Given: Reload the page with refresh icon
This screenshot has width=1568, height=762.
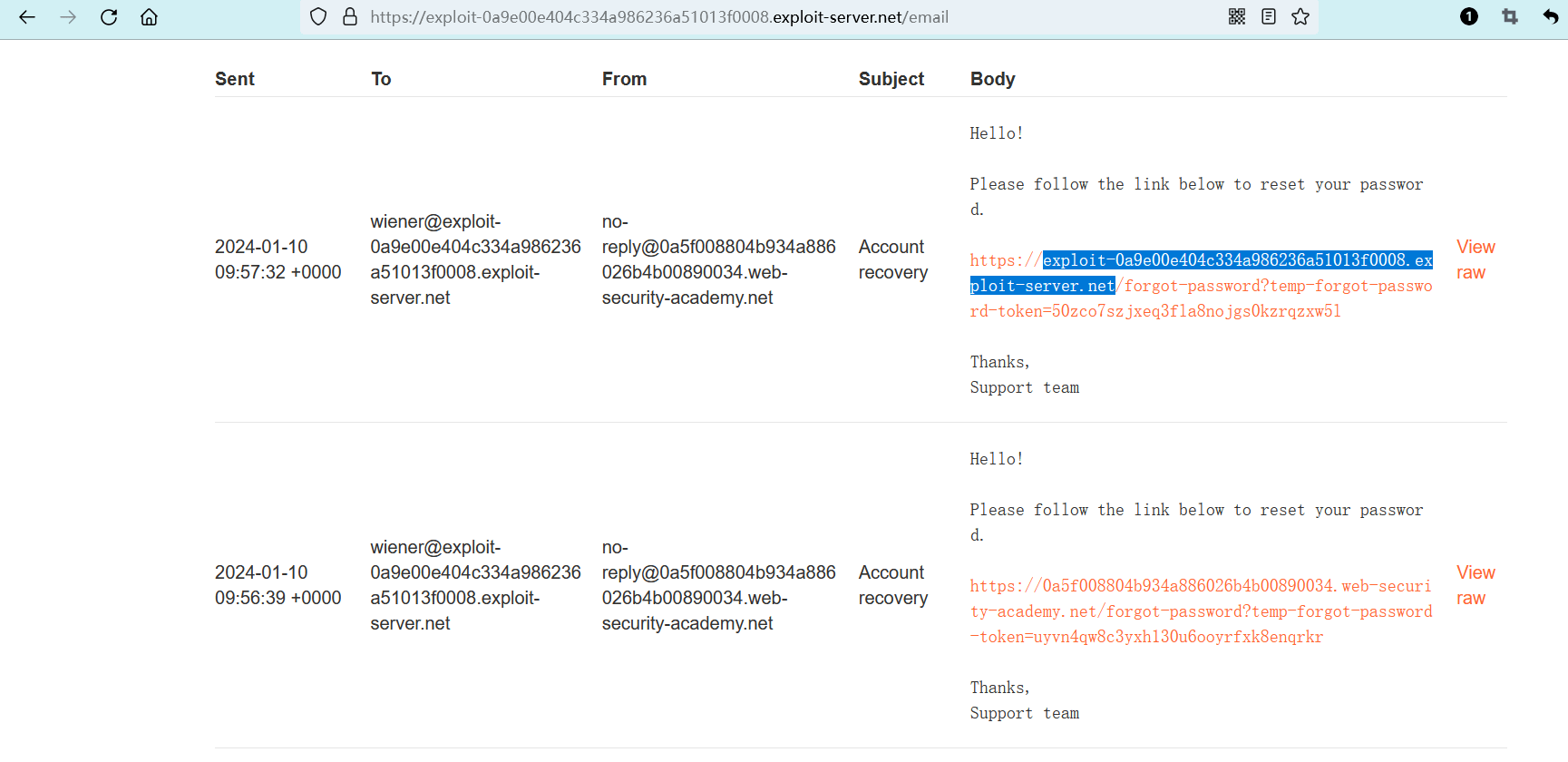Looking at the screenshot, I should point(109,17).
